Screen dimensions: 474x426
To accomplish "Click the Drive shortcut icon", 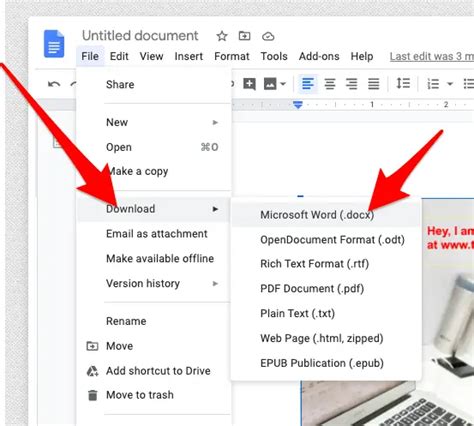I will 92,371.
